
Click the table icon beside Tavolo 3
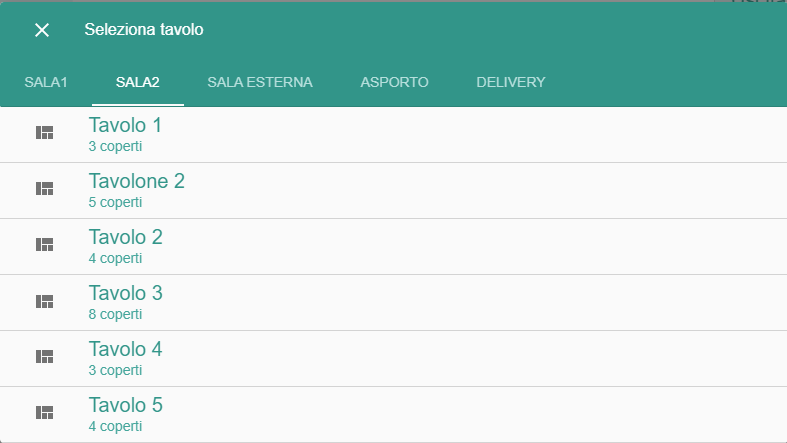tap(45, 301)
